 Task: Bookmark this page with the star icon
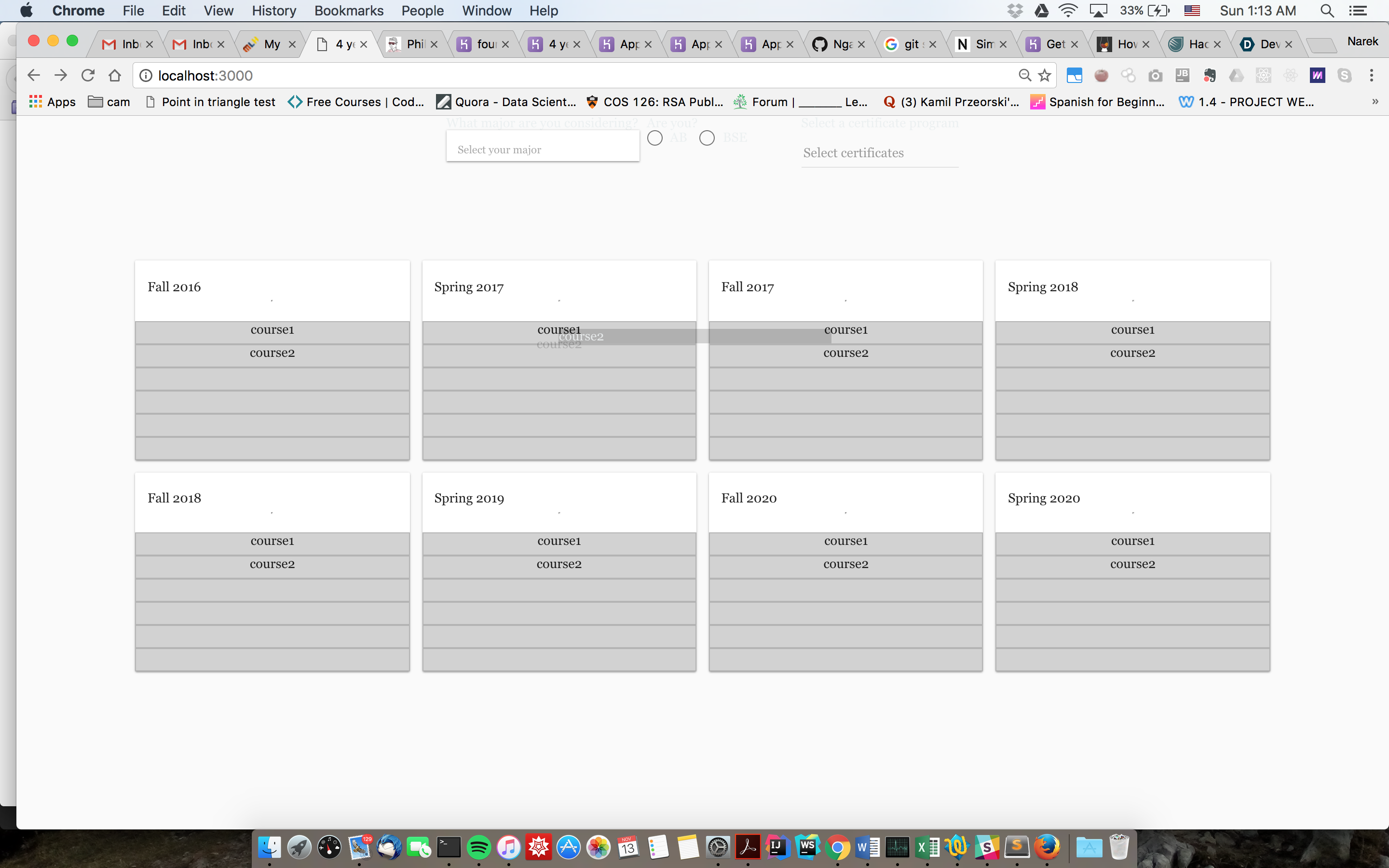coord(1045,75)
